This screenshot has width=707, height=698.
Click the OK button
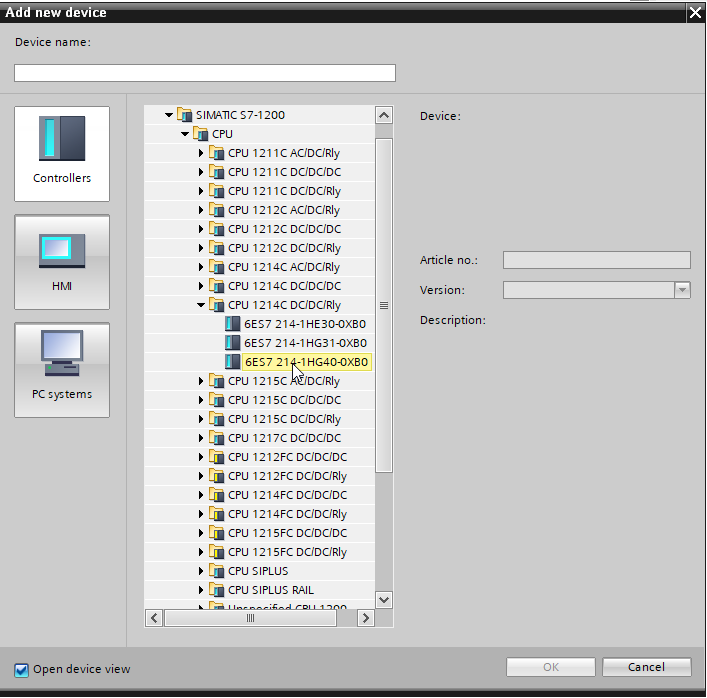click(551, 667)
